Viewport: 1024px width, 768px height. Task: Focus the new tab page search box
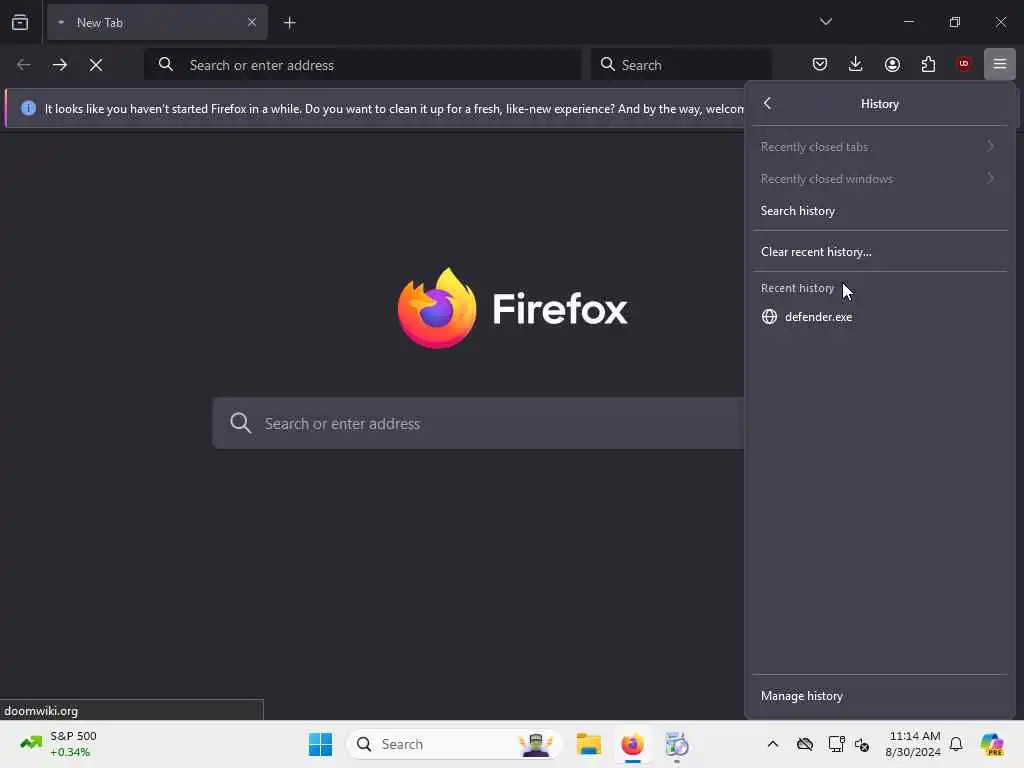(478, 423)
